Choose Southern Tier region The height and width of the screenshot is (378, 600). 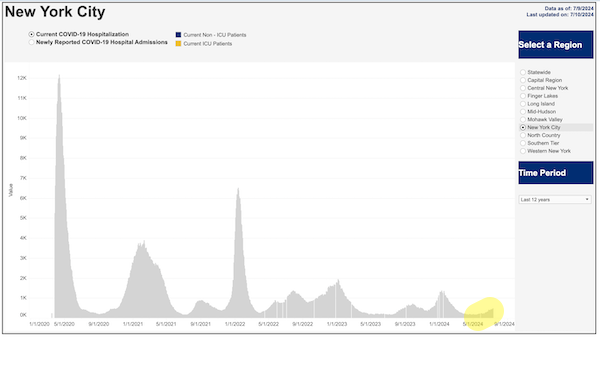pyautogui.click(x=523, y=143)
